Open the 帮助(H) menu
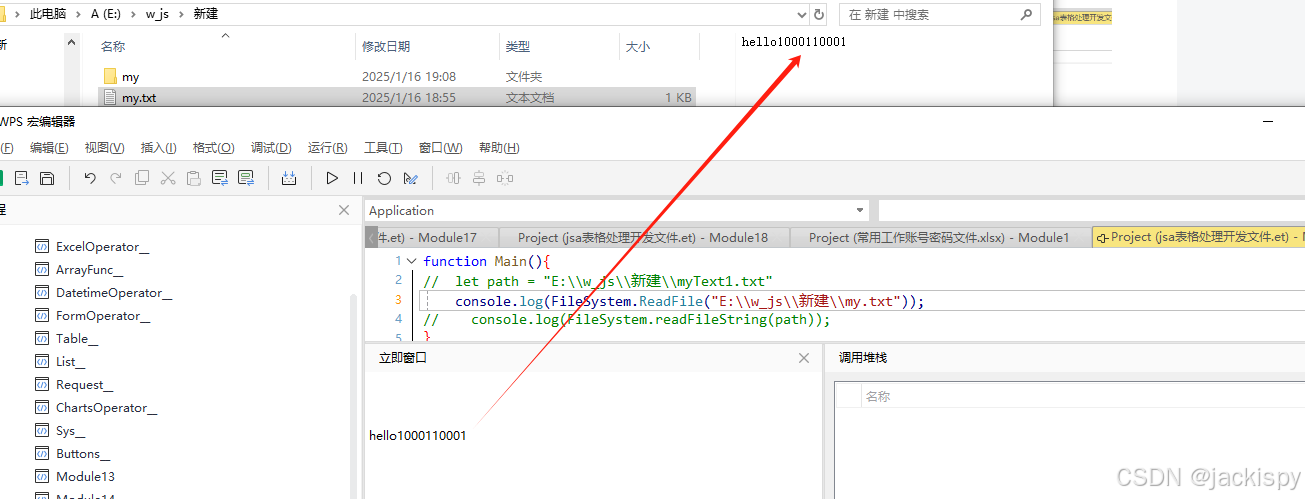 (499, 148)
